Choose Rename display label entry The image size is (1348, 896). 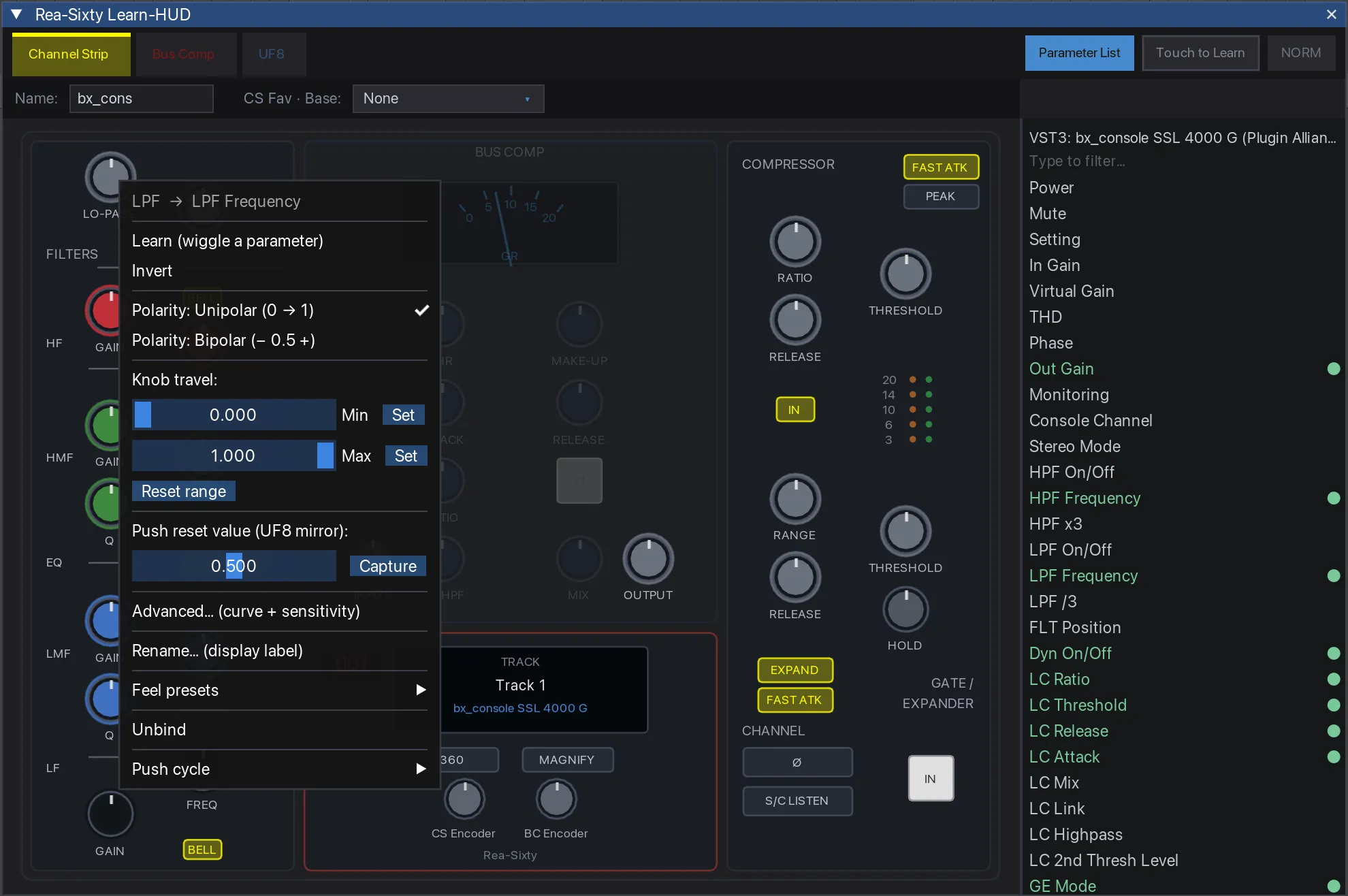coord(279,651)
